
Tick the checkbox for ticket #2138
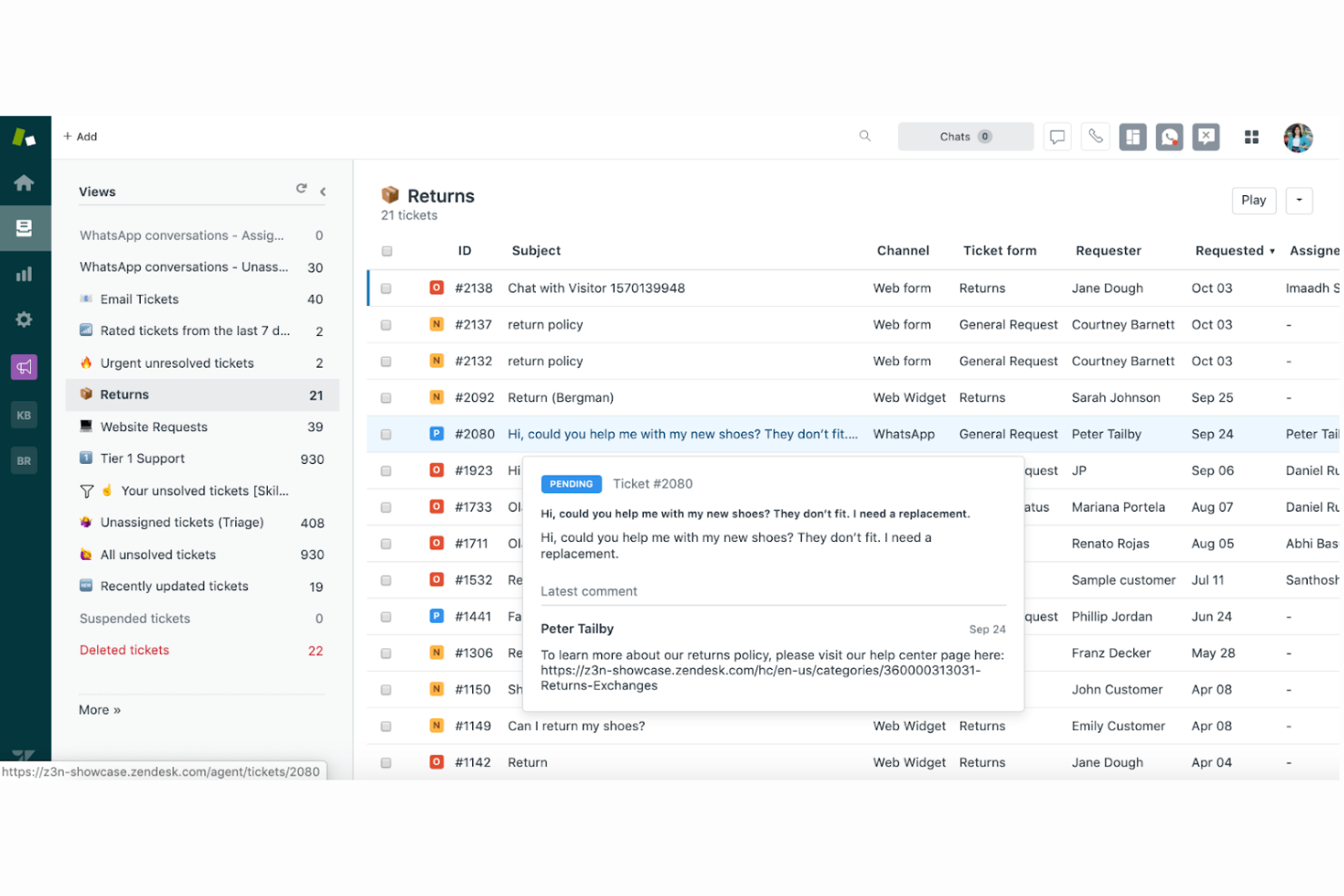(386, 288)
